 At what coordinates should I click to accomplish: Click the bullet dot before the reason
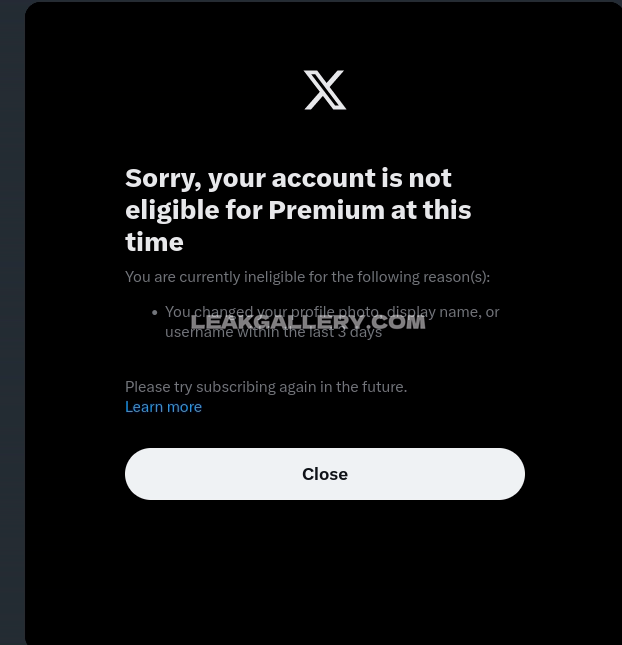pyautogui.click(x=155, y=313)
